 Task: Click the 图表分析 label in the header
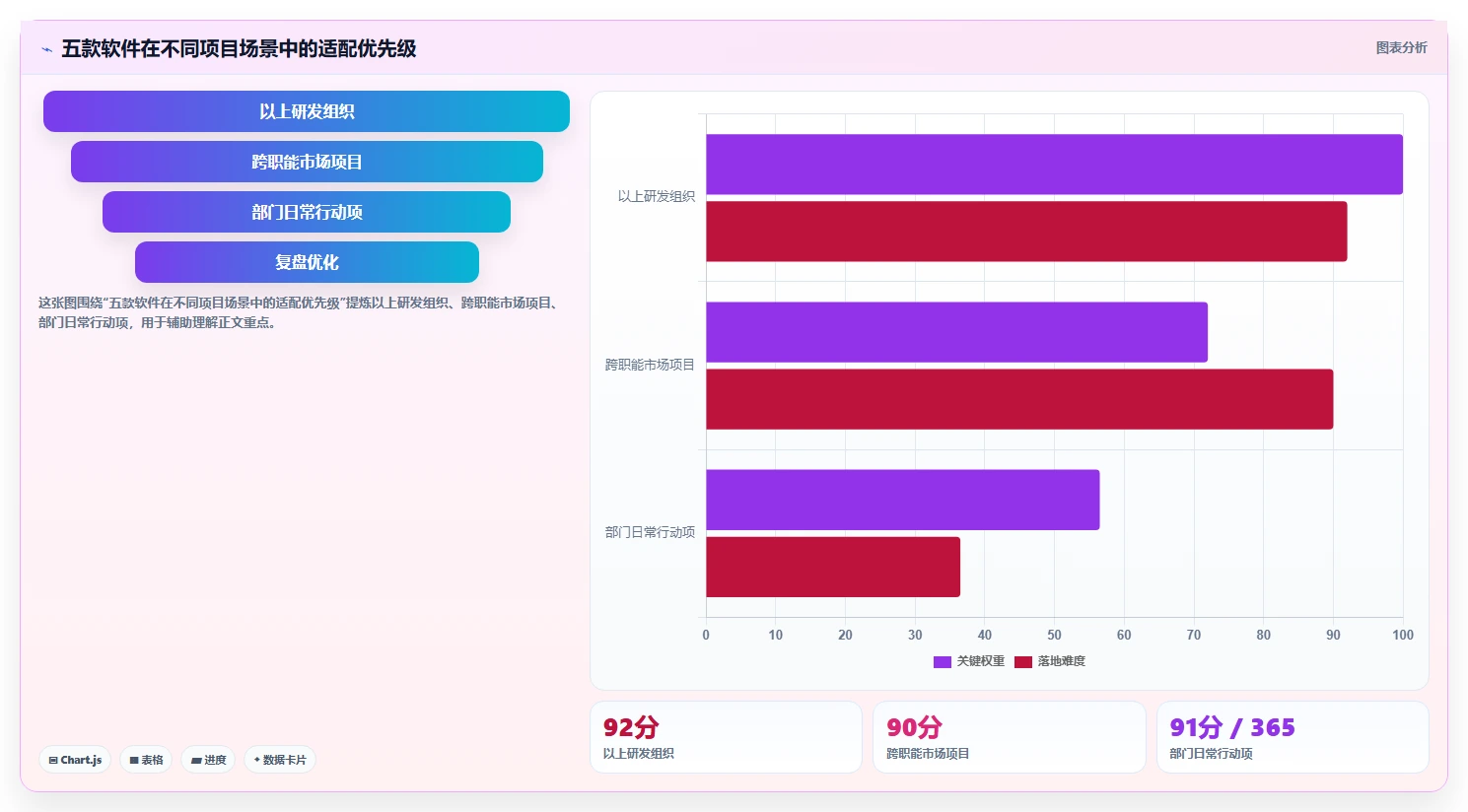click(x=1401, y=47)
